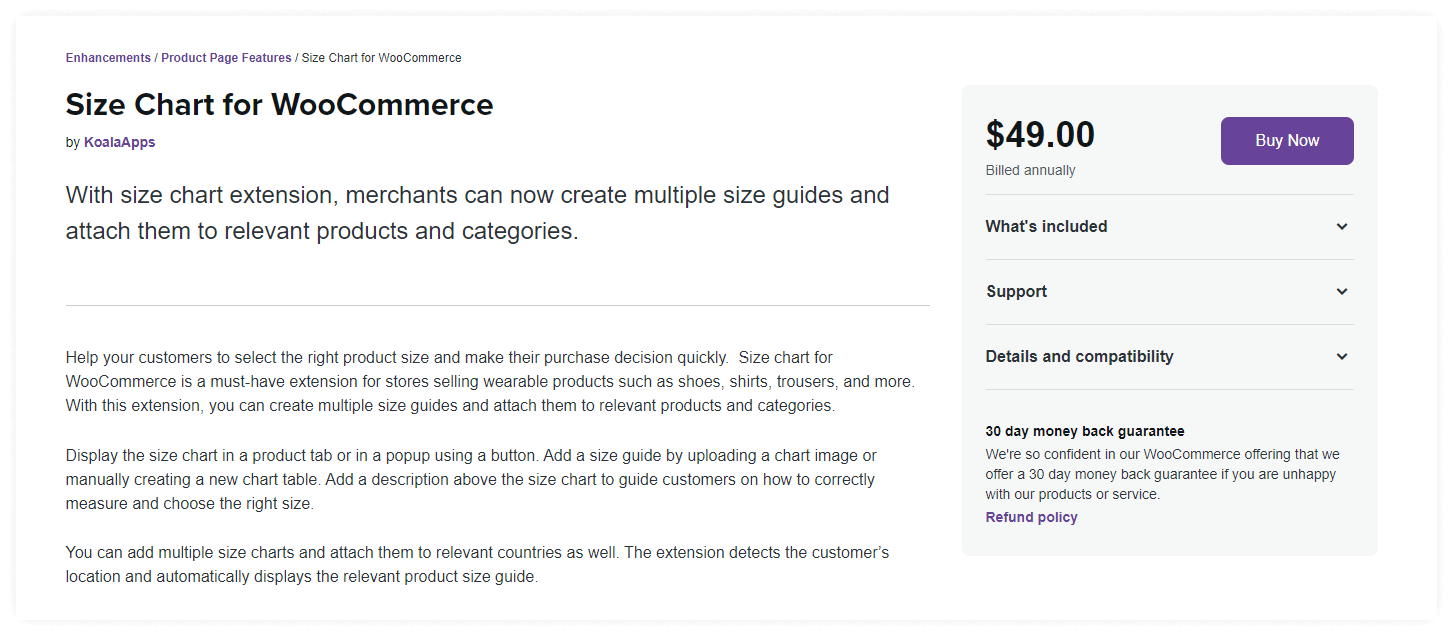
Task: Click the paragraph about popup size charts
Action: [x=470, y=478]
